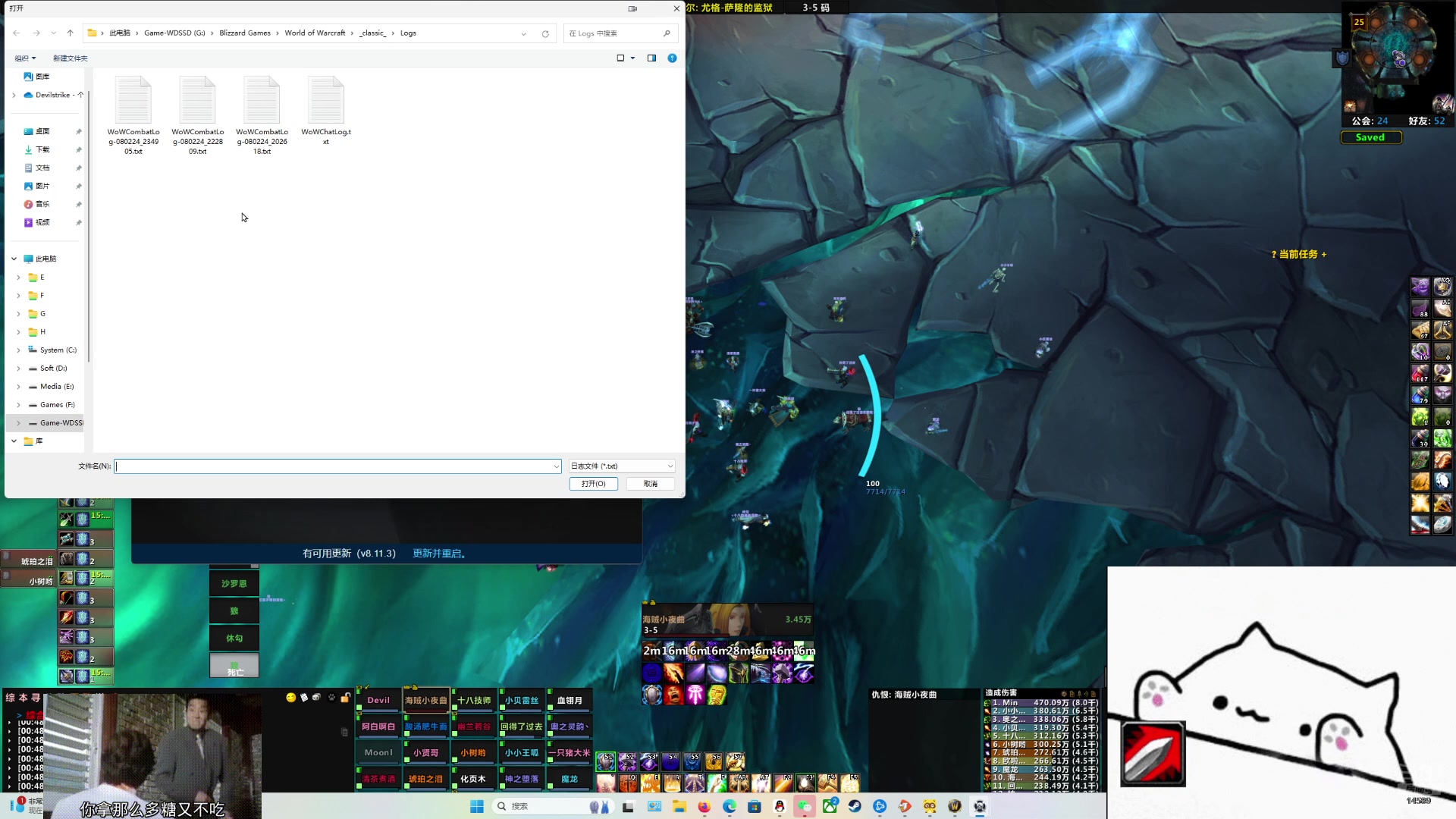Click the green Saved button near minimap
The height and width of the screenshot is (819, 1456).
tap(1370, 137)
